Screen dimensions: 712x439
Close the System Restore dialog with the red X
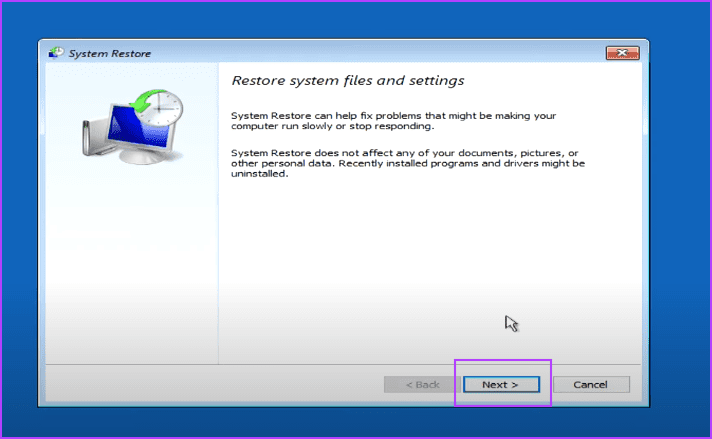[622, 53]
